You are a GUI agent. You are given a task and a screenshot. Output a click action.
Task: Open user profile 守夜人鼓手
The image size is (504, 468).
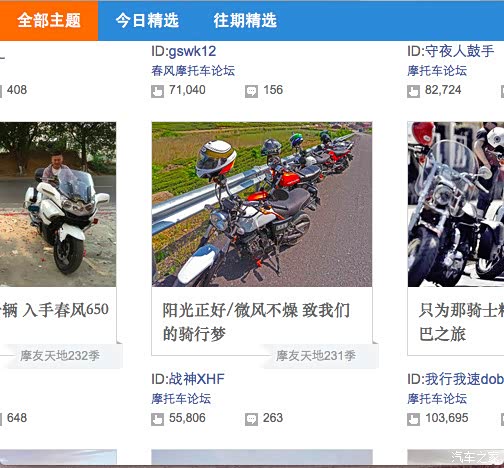click(459, 51)
